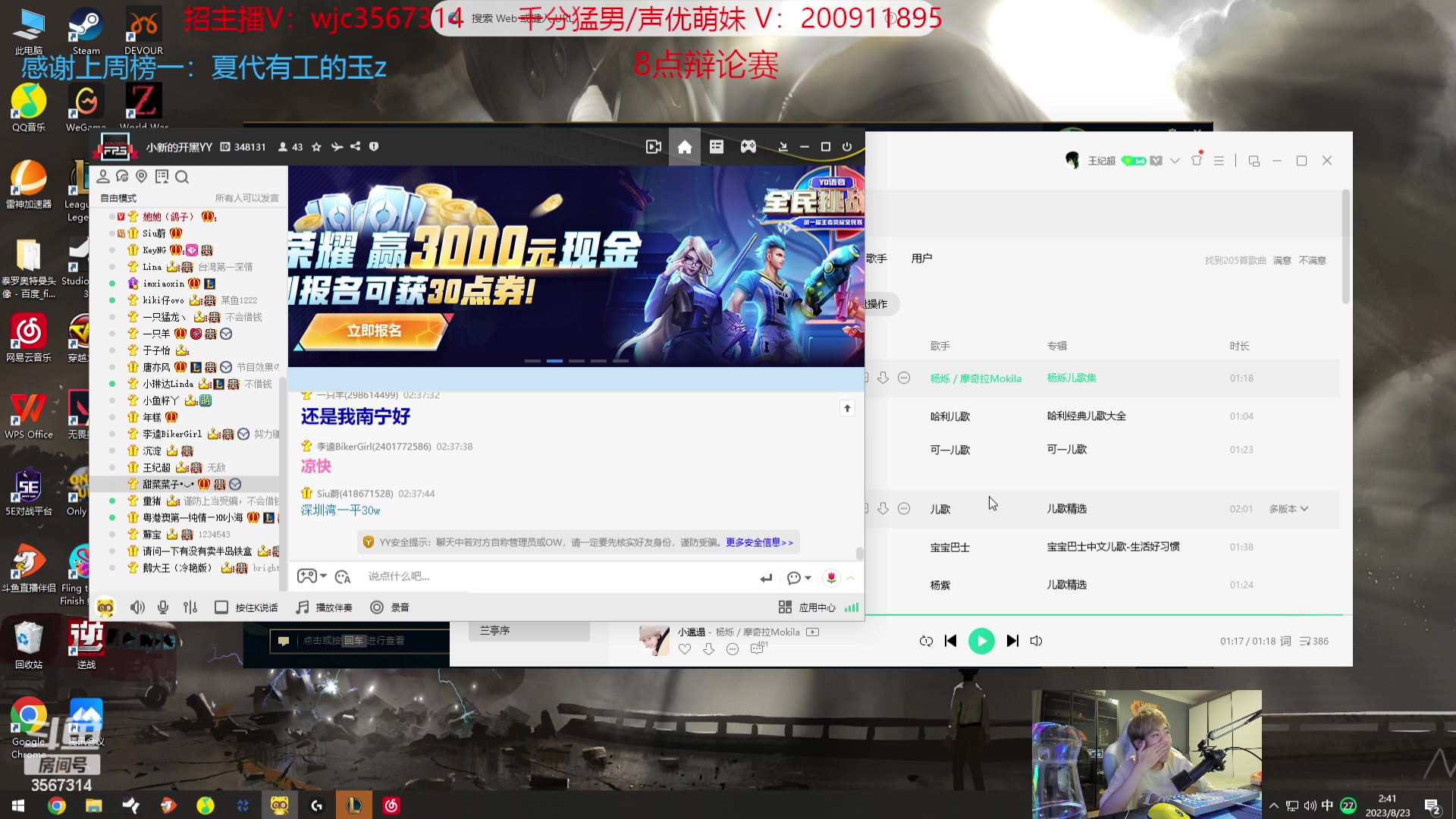Send a flower gift icon
The width and height of the screenshot is (1456, 819).
[831, 578]
